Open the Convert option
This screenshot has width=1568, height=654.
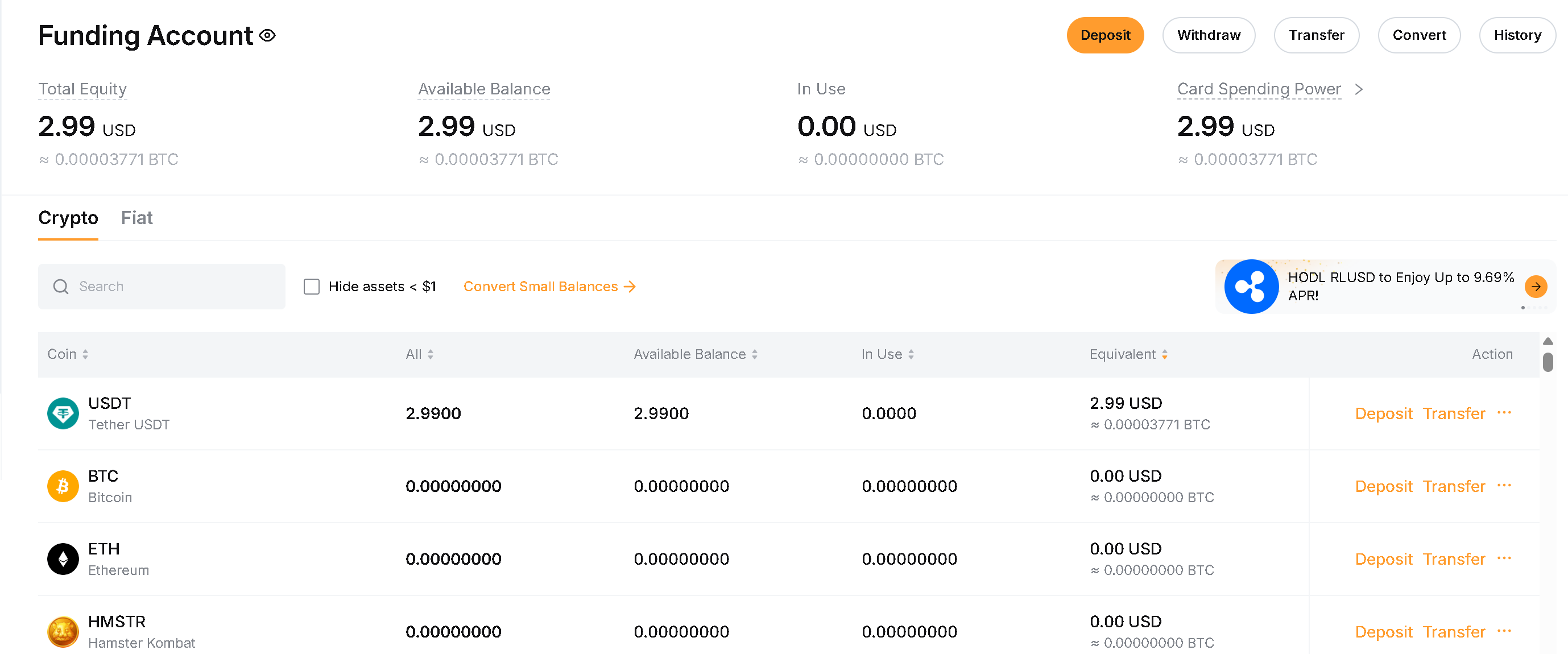tap(1419, 35)
